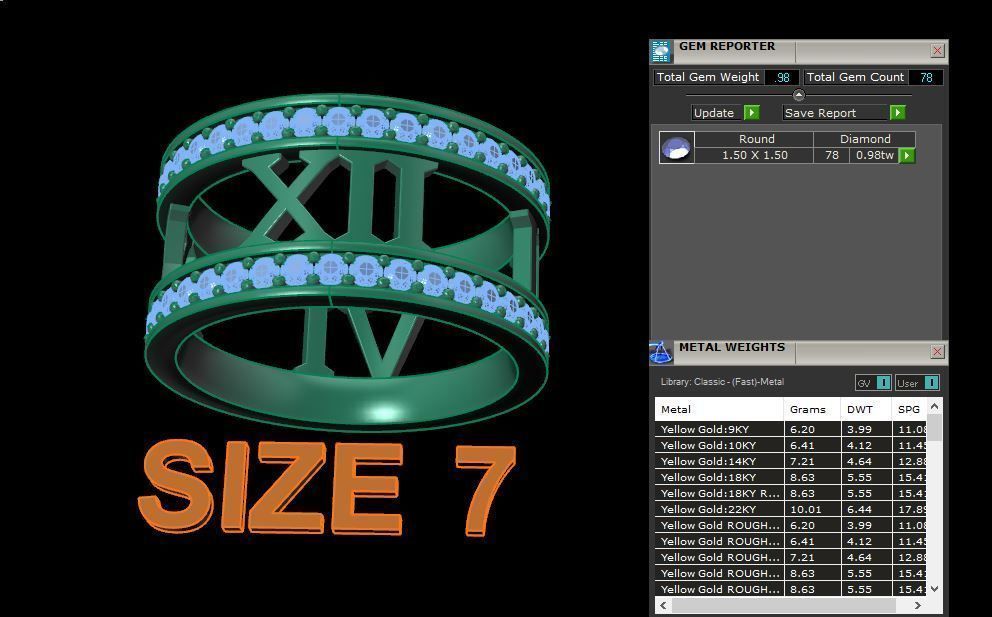Image resolution: width=992 pixels, height=617 pixels.
Task: Click the 6.44 DWT cell
Action: click(x=866, y=509)
